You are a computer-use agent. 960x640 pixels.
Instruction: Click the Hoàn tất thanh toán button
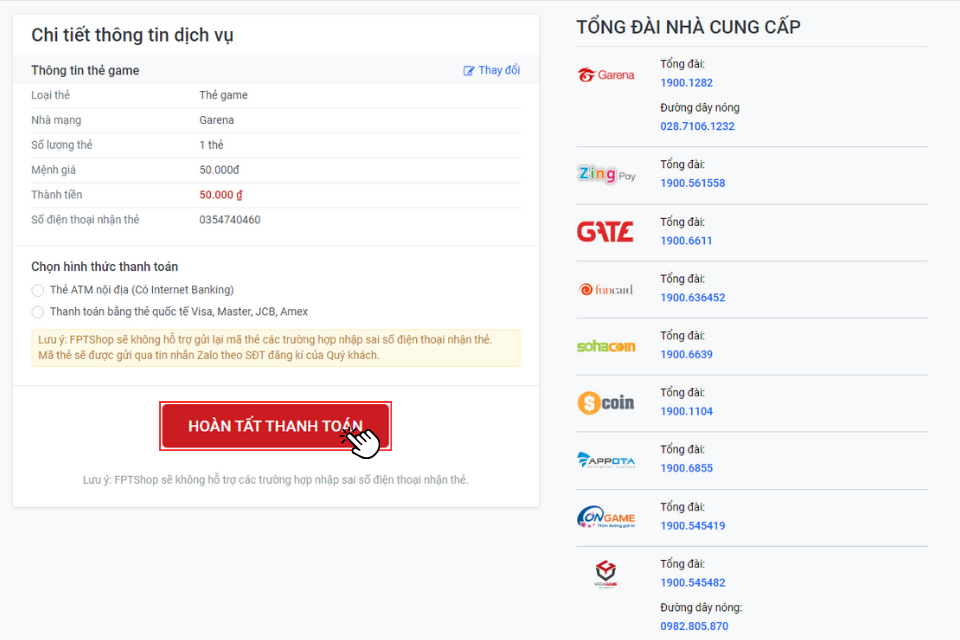tap(276, 426)
